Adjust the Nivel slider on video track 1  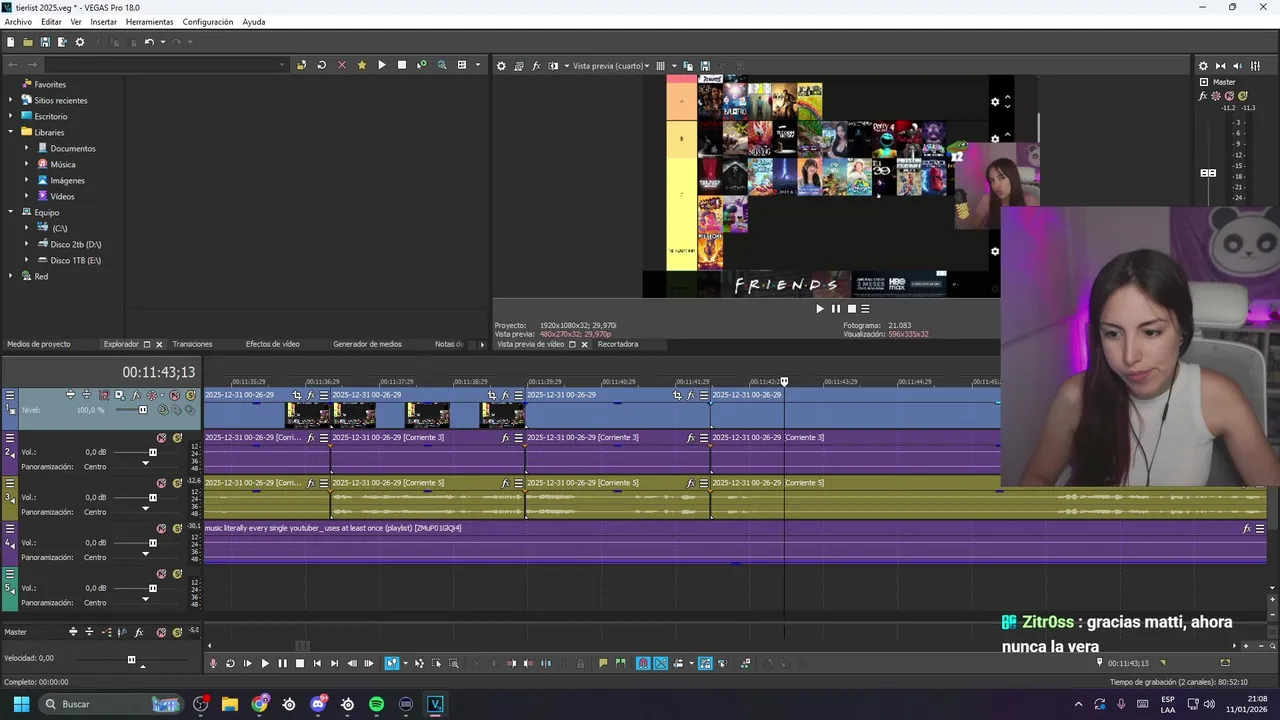[142, 410]
